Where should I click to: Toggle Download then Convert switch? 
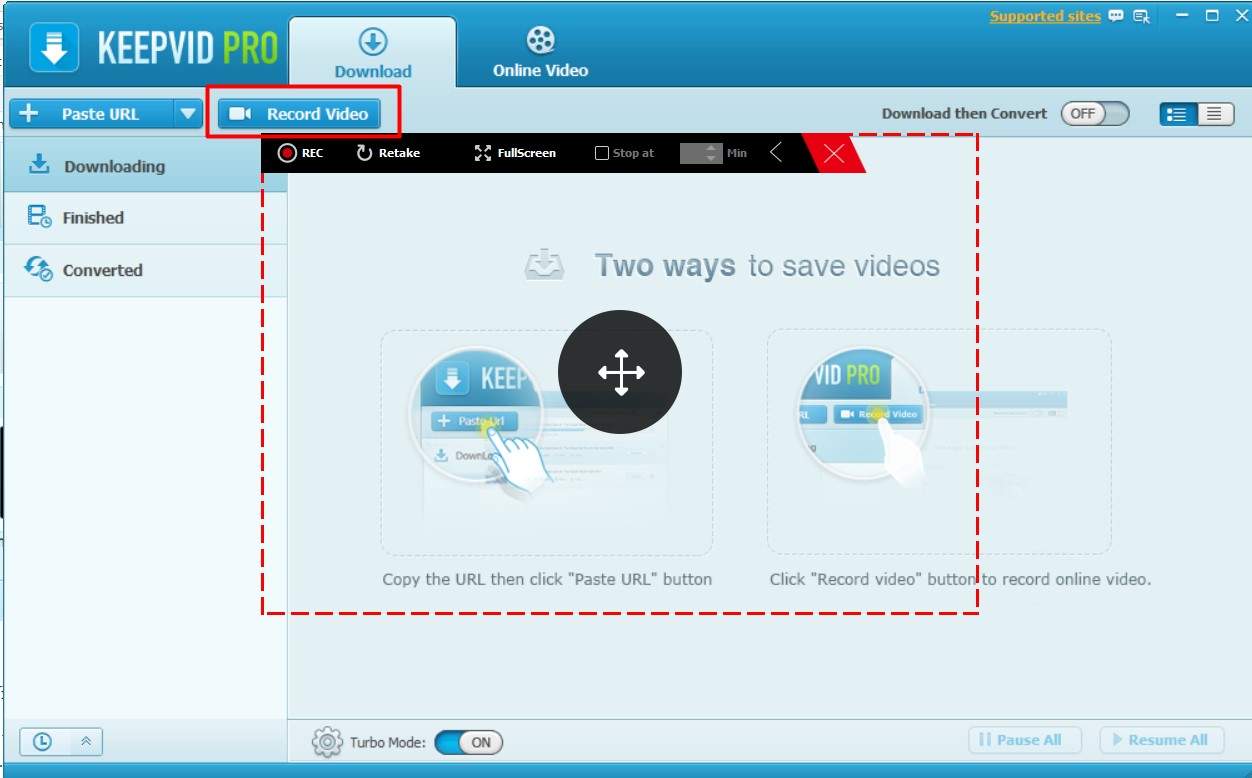1095,114
